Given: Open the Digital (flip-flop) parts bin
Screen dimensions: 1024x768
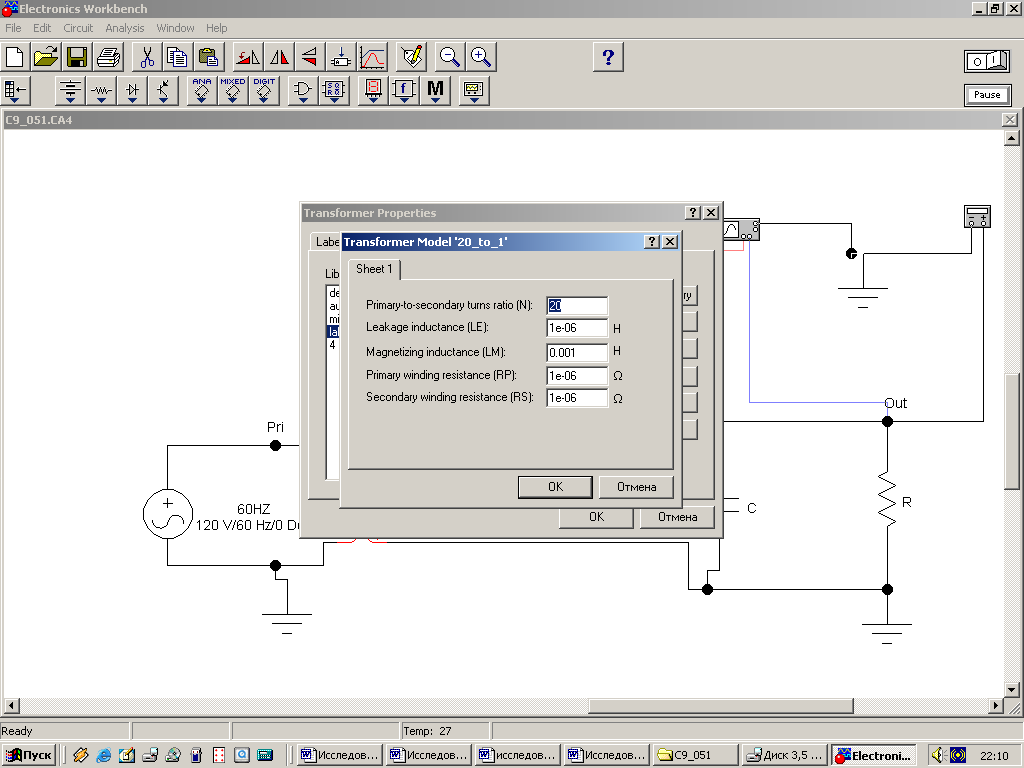Looking at the screenshot, I should 334,90.
